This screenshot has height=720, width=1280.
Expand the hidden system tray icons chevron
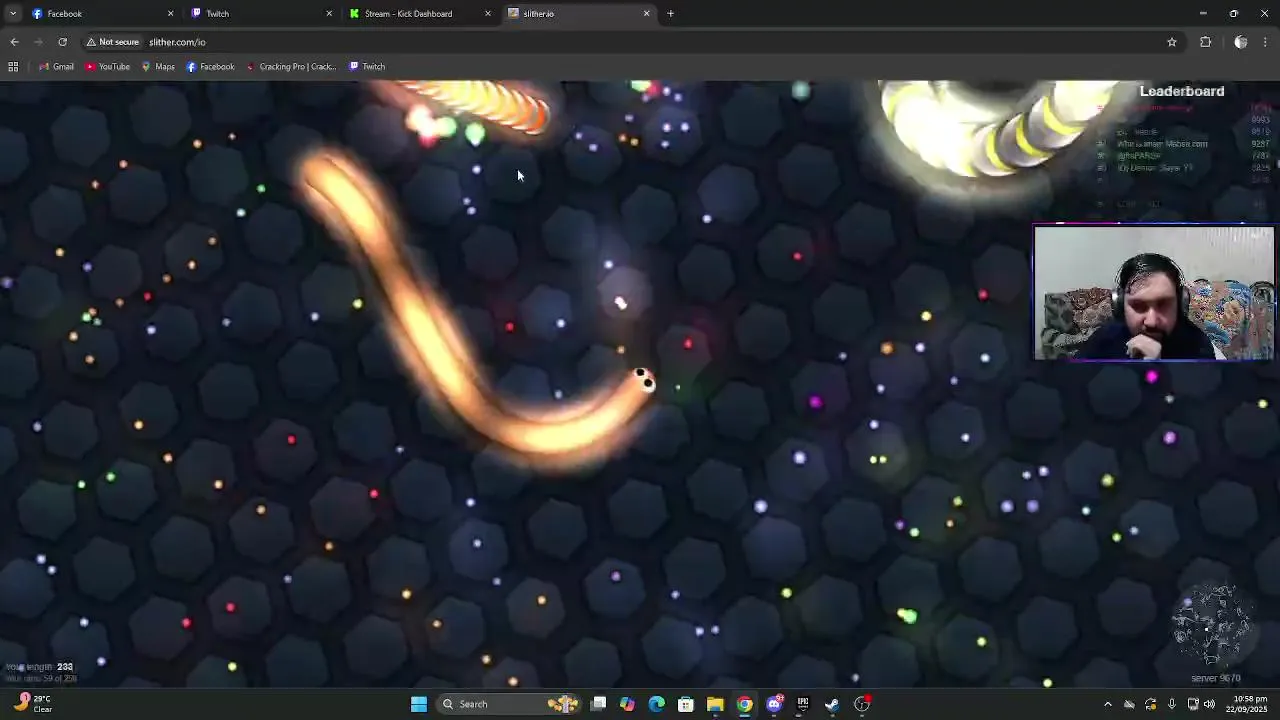(1107, 704)
